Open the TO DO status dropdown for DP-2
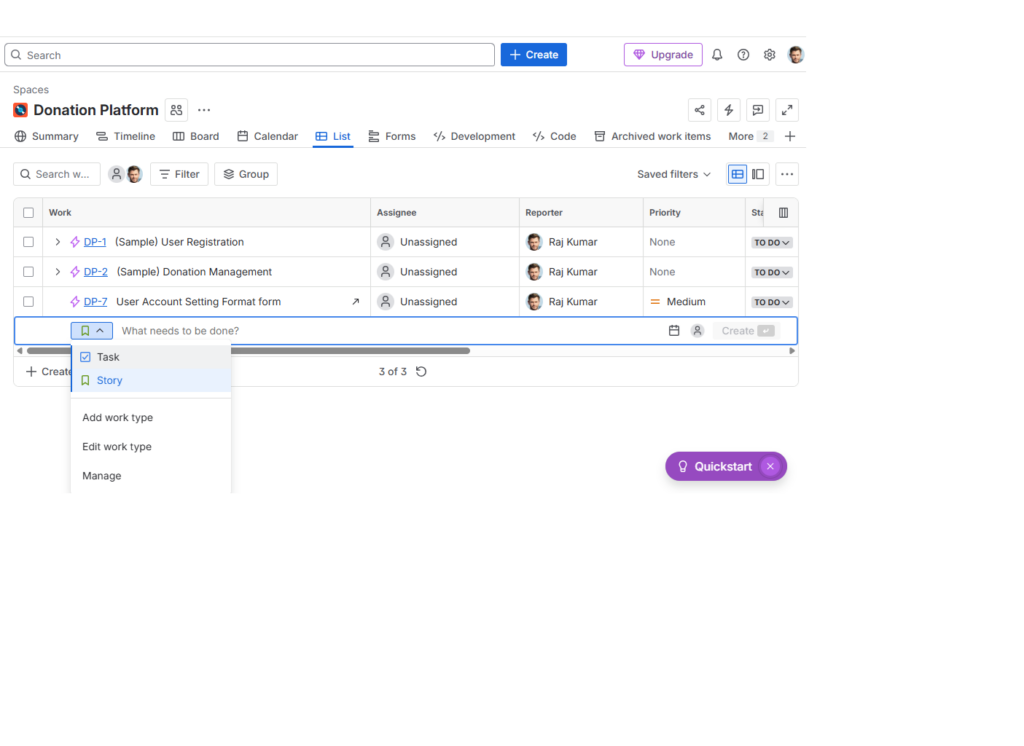 [x=772, y=272]
